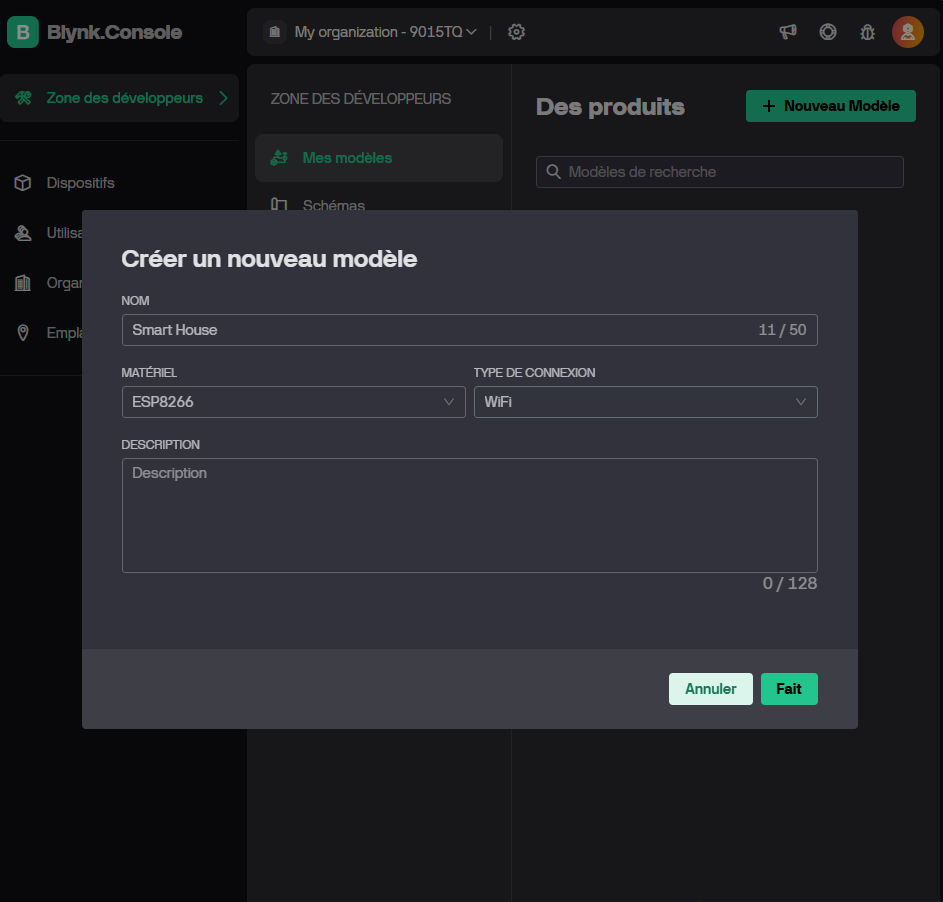
Task: Click the Blynk green B logo
Action: coord(23,32)
